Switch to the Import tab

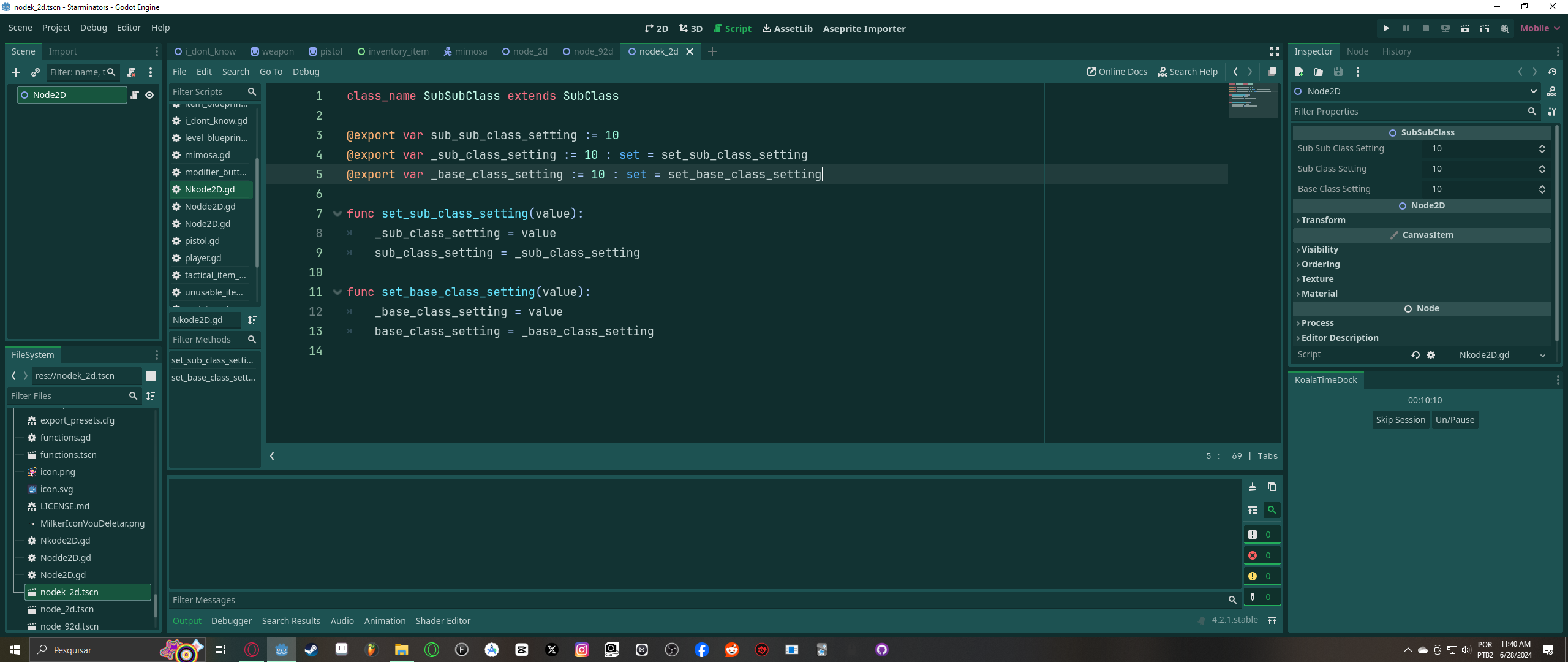click(62, 51)
